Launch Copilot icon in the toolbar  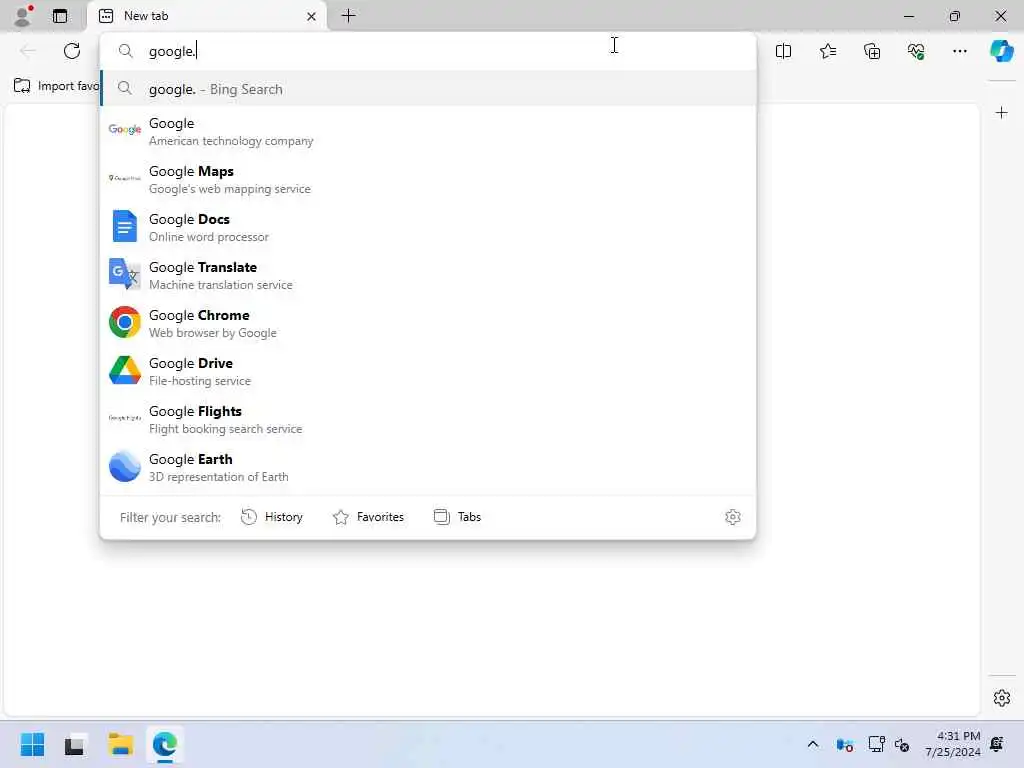[x=1001, y=51]
